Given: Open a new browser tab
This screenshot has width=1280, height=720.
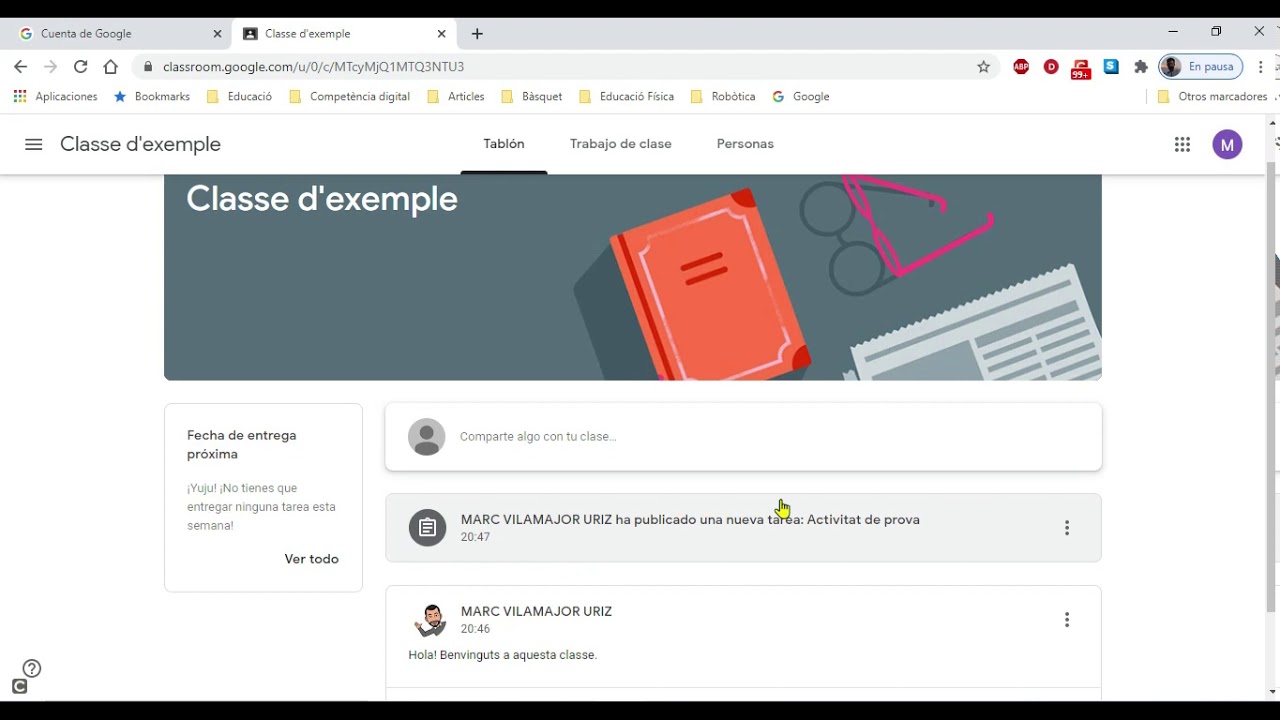Looking at the screenshot, I should 477,34.
